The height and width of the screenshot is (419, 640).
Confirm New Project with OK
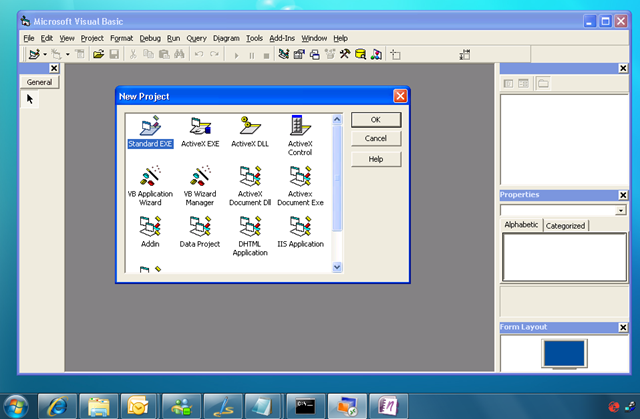(x=376, y=120)
